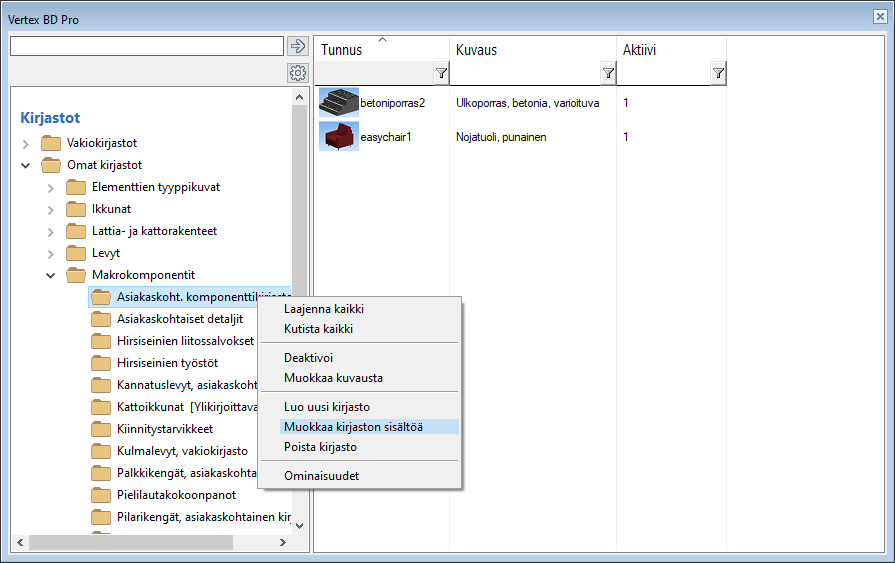This screenshot has height=563, width=895.
Task: Open Ominaisuudet from the context menu
Action: [321, 476]
